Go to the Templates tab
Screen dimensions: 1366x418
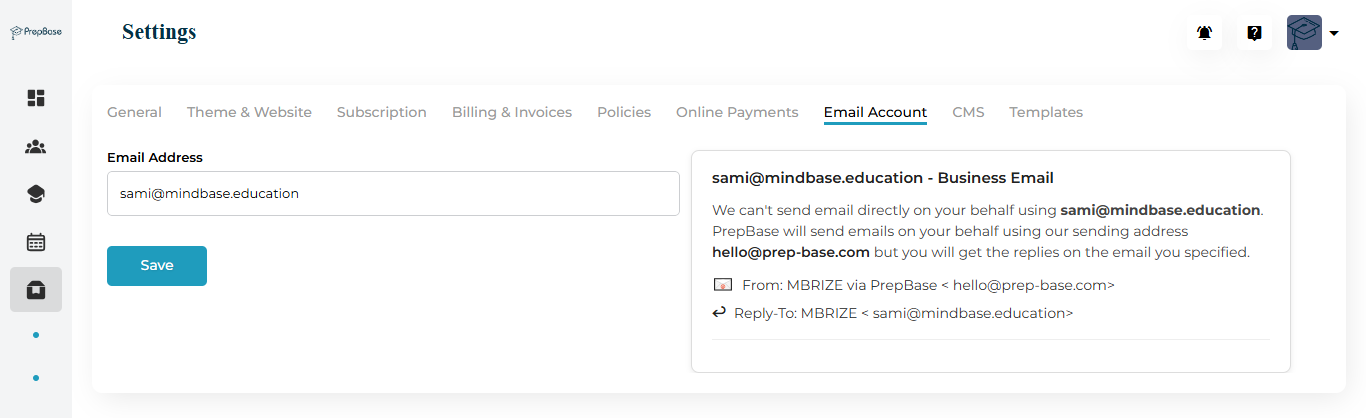(1046, 112)
